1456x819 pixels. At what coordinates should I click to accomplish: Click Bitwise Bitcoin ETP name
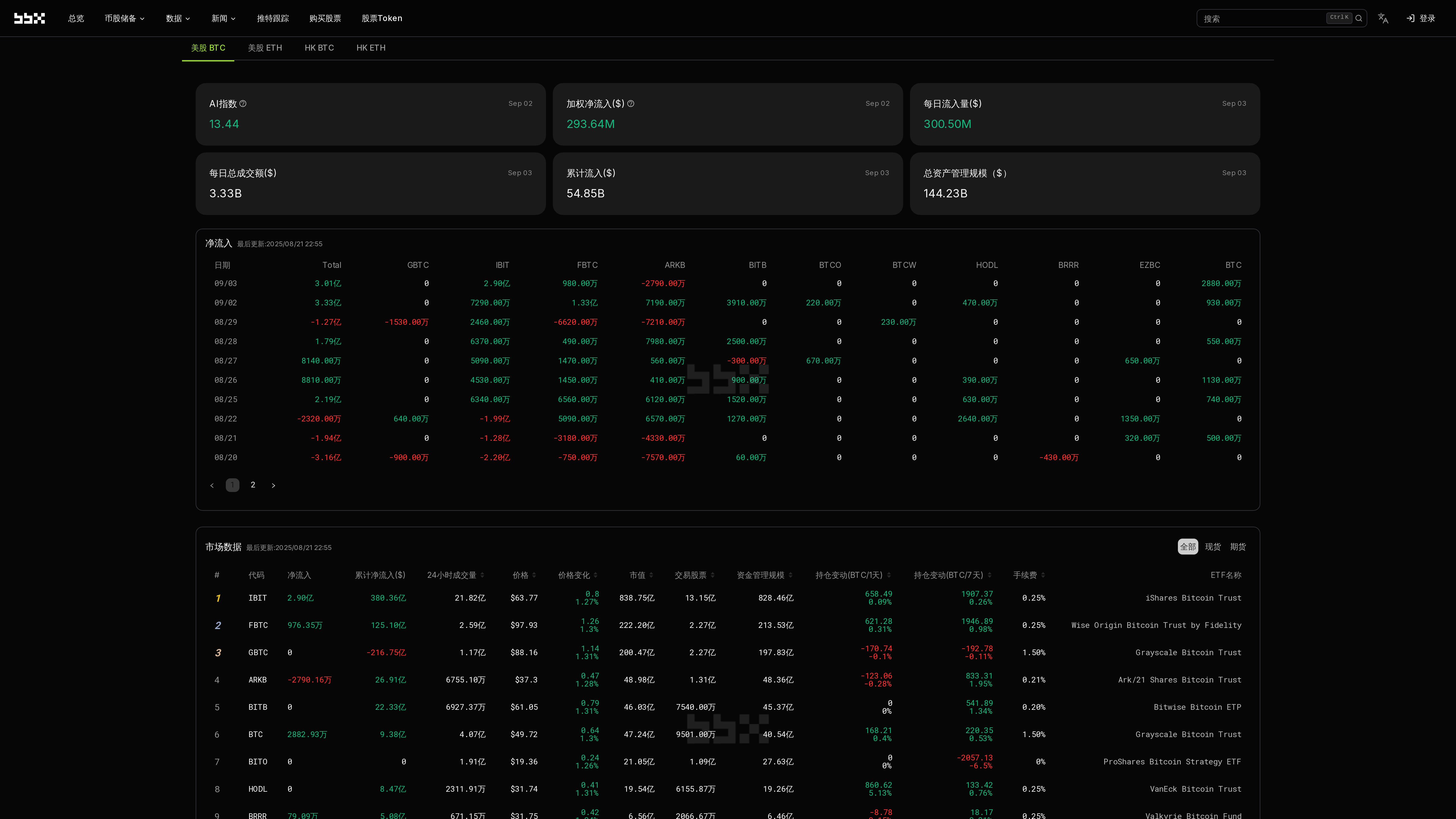tap(1198, 707)
